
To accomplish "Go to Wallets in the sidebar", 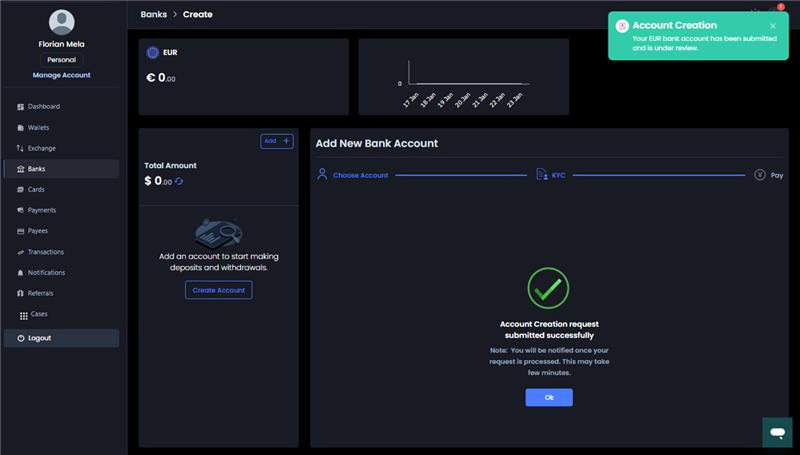I will (x=38, y=127).
